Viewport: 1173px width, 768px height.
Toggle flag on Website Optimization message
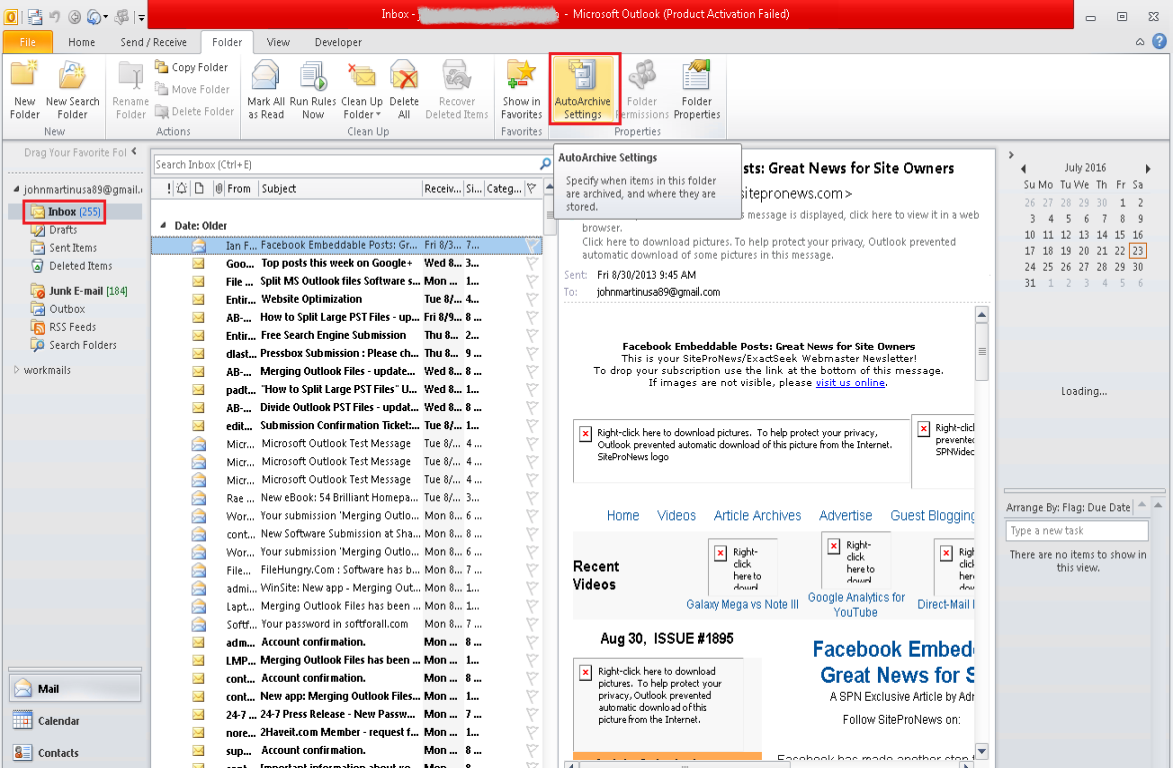(x=532, y=299)
